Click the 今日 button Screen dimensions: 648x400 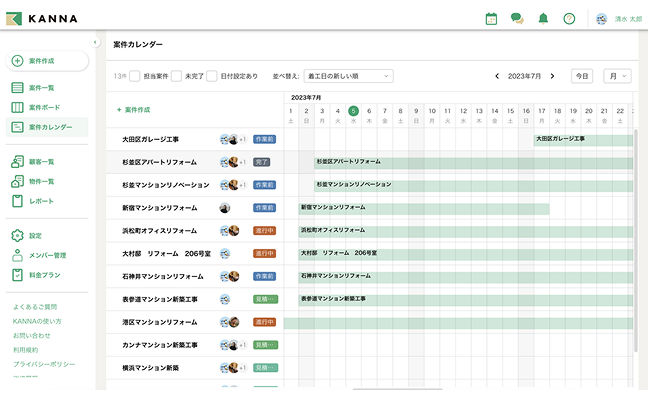[x=582, y=76]
